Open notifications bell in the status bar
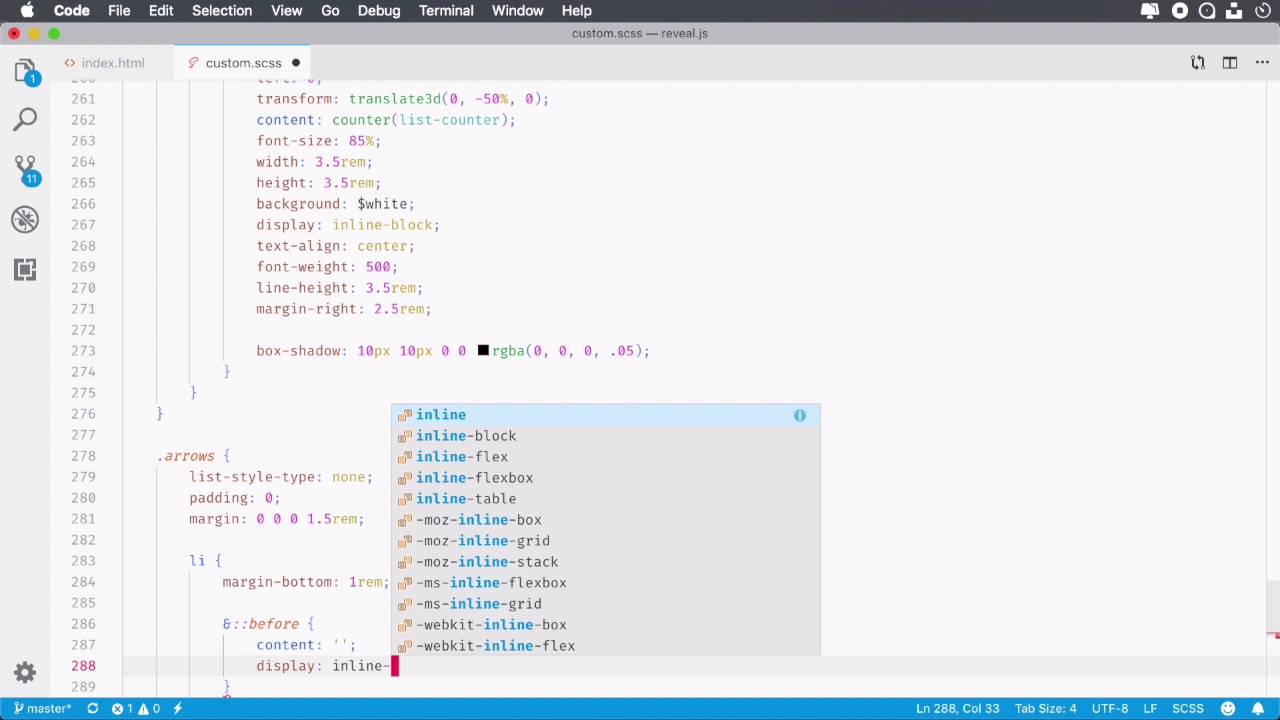Viewport: 1280px width, 720px height. (1258, 708)
